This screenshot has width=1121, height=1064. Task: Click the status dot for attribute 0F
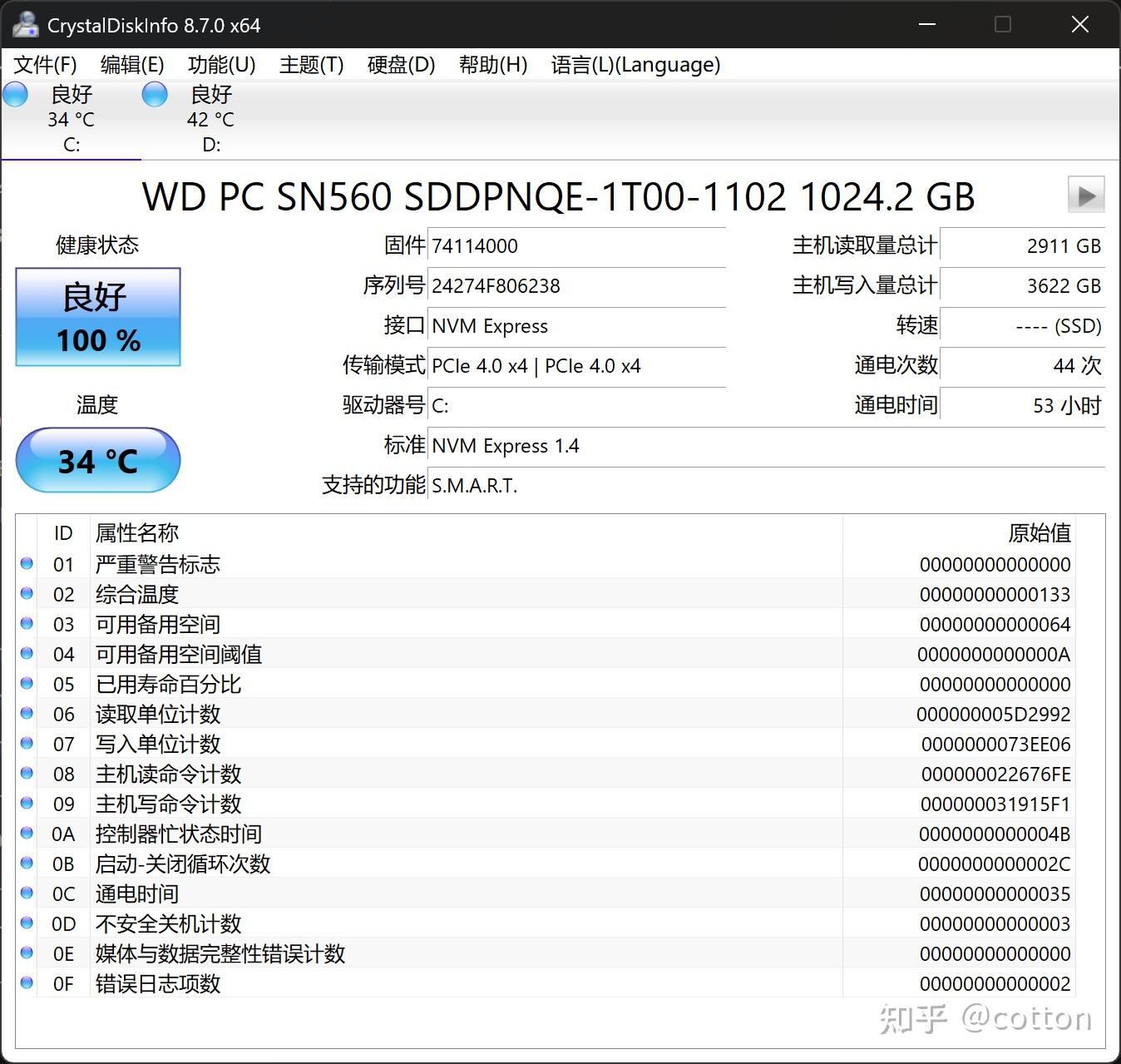[x=27, y=982]
